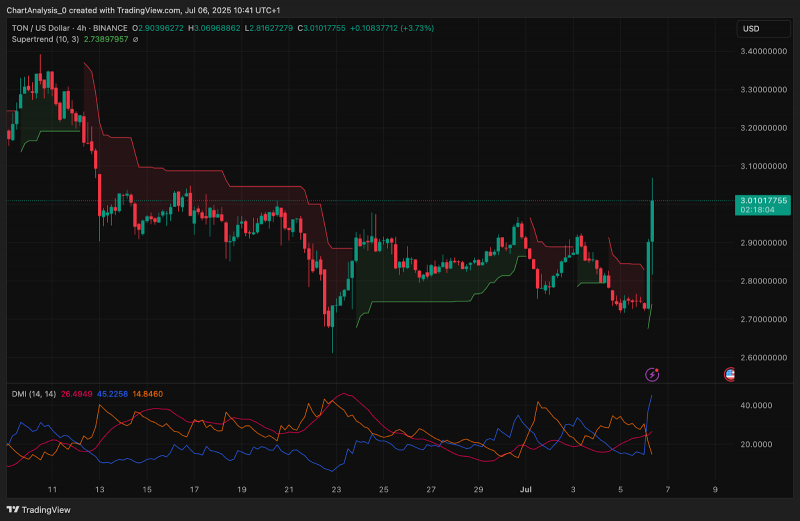
Task: Click the 3.10000000 price axis label
Action: pos(763,166)
